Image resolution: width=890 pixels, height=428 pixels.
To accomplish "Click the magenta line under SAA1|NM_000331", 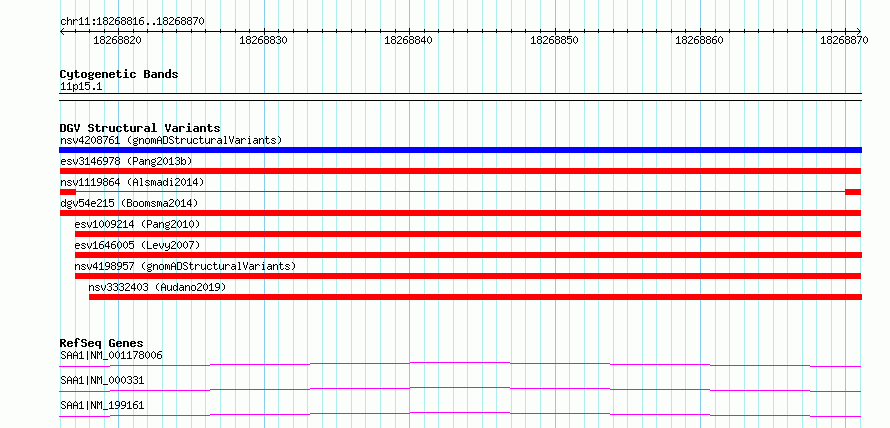I will [460, 389].
